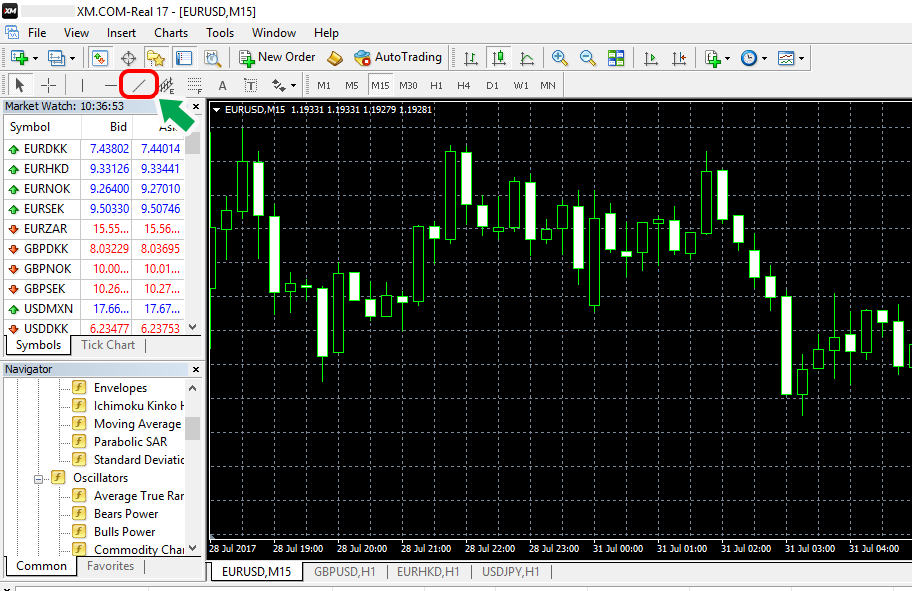Viewport: 912px width, 591px height.
Task: Switch timeframe to M5
Action: tap(352, 86)
